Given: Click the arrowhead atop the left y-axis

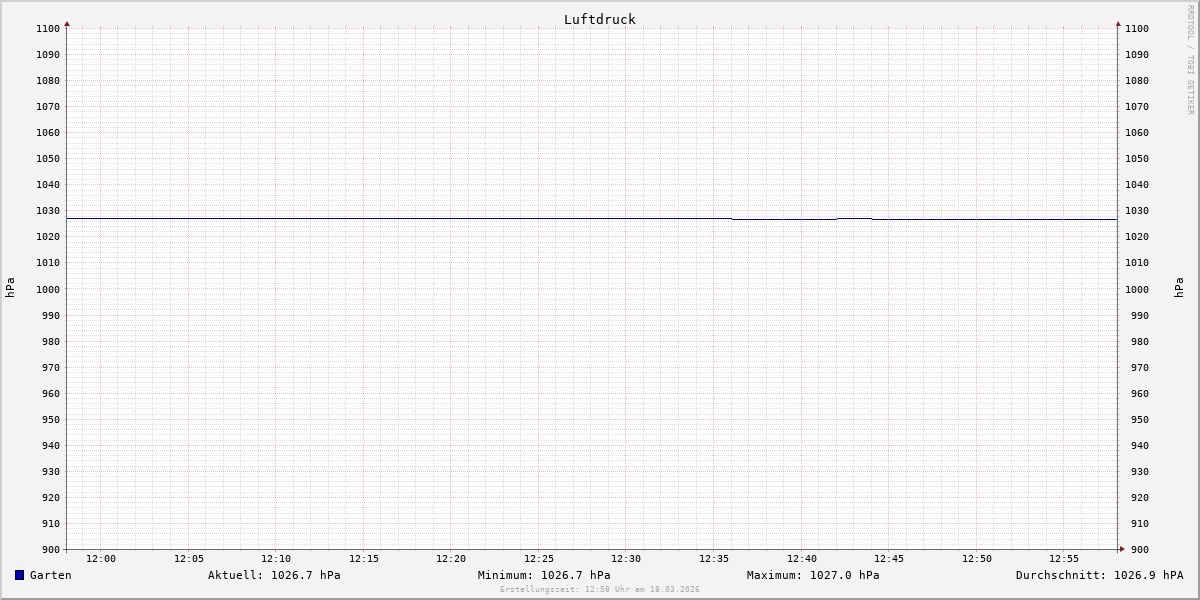Looking at the screenshot, I should click(67, 23).
